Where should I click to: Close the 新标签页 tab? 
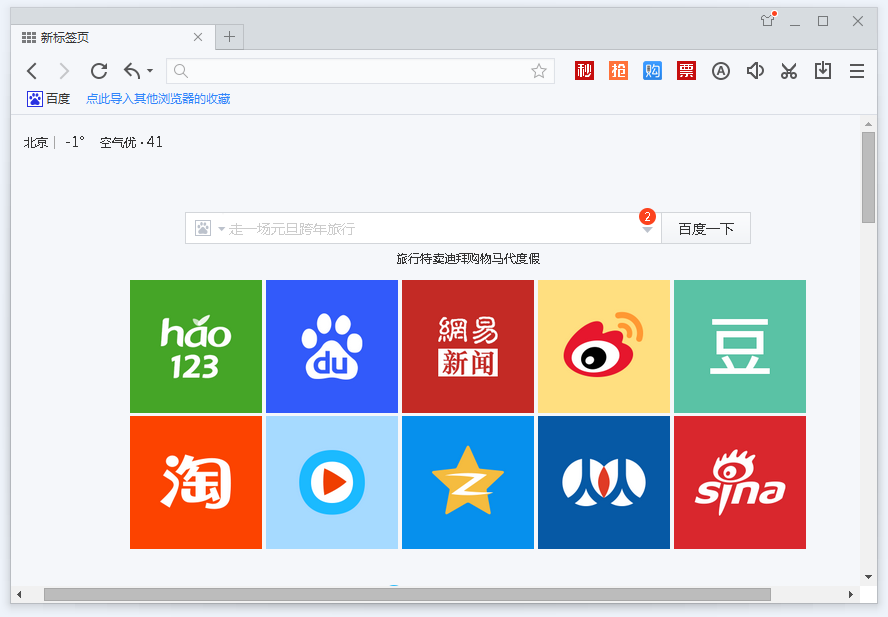click(198, 37)
